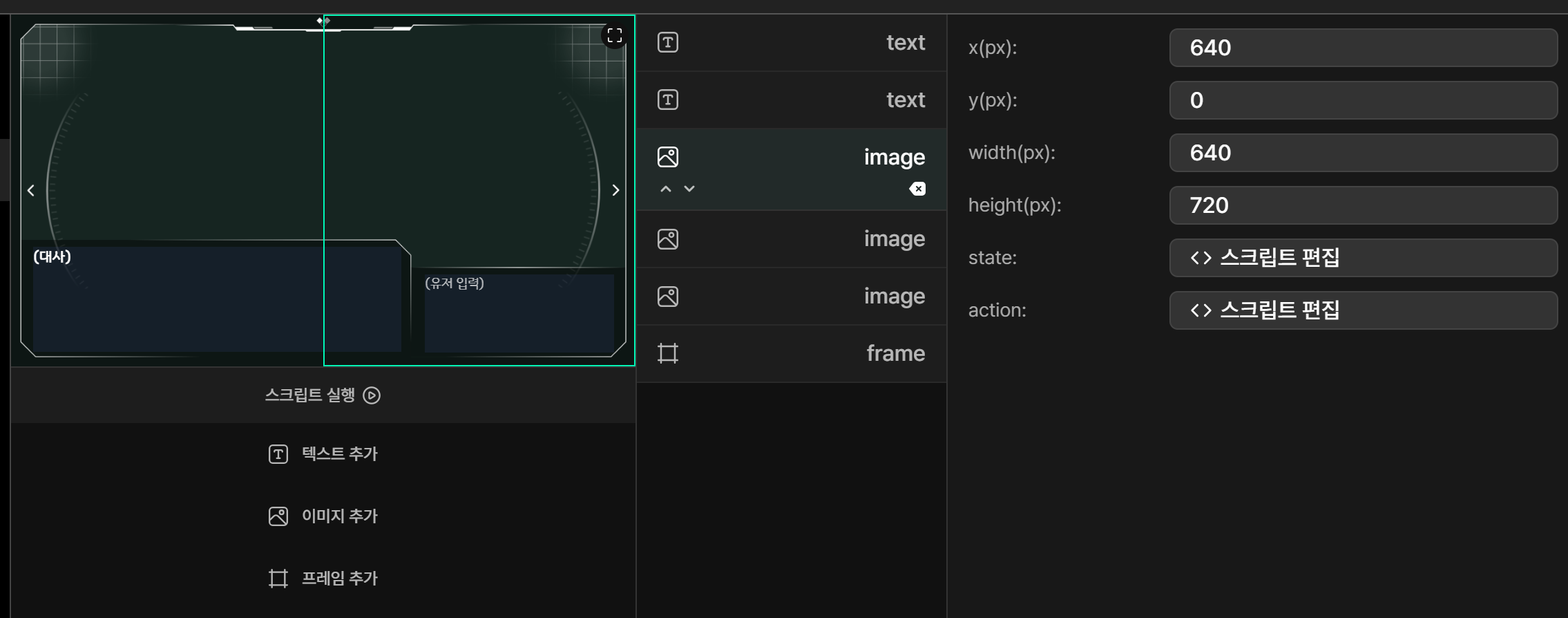Move selected image layer up
1568x618 pixels.
click(665, 189)
